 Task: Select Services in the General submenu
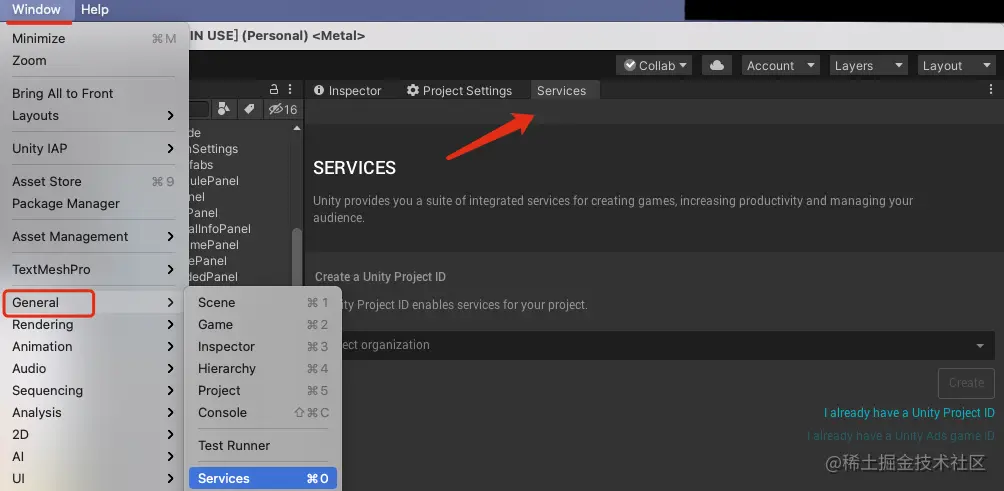tap(263, 478)
